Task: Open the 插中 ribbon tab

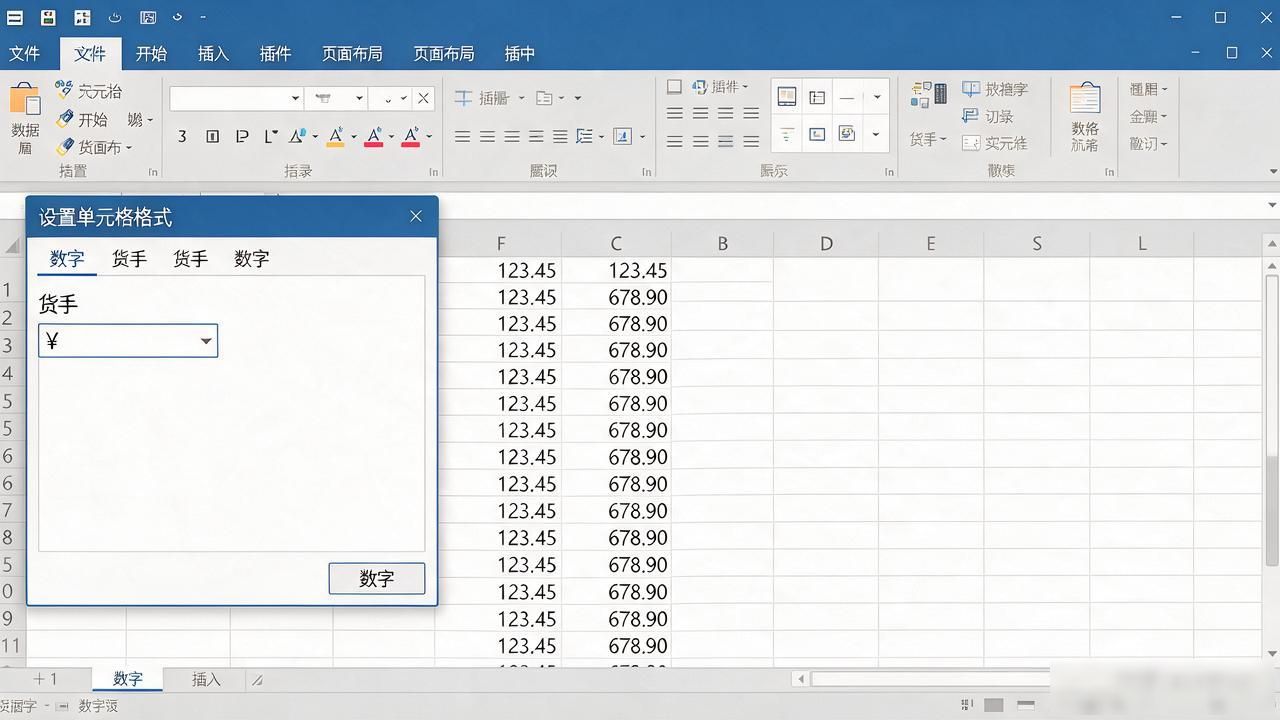Action: (520, 54)
